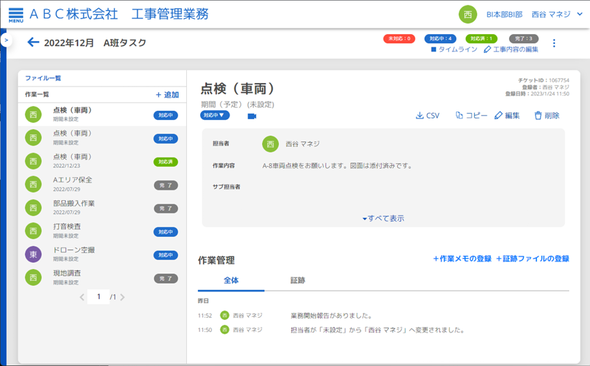
Task: Select the 打音検査 task
Action: tap(102, 231)
